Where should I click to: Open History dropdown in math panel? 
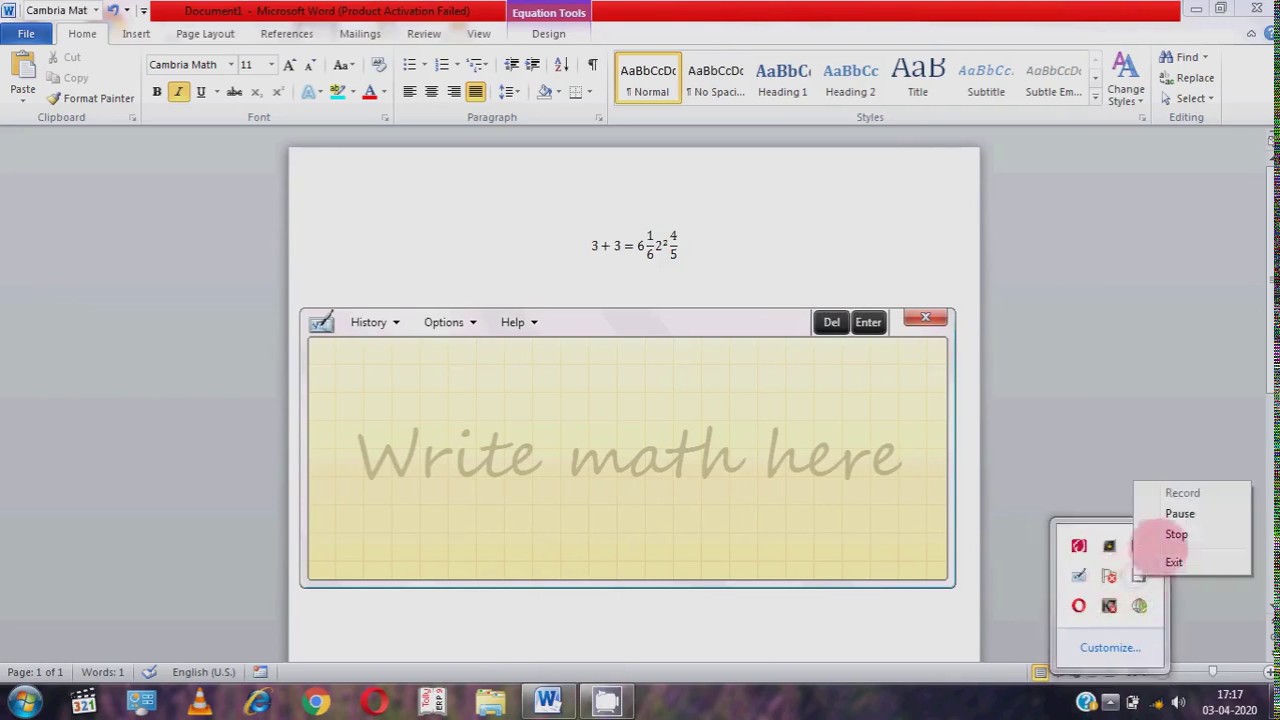[x=375, y=322]
